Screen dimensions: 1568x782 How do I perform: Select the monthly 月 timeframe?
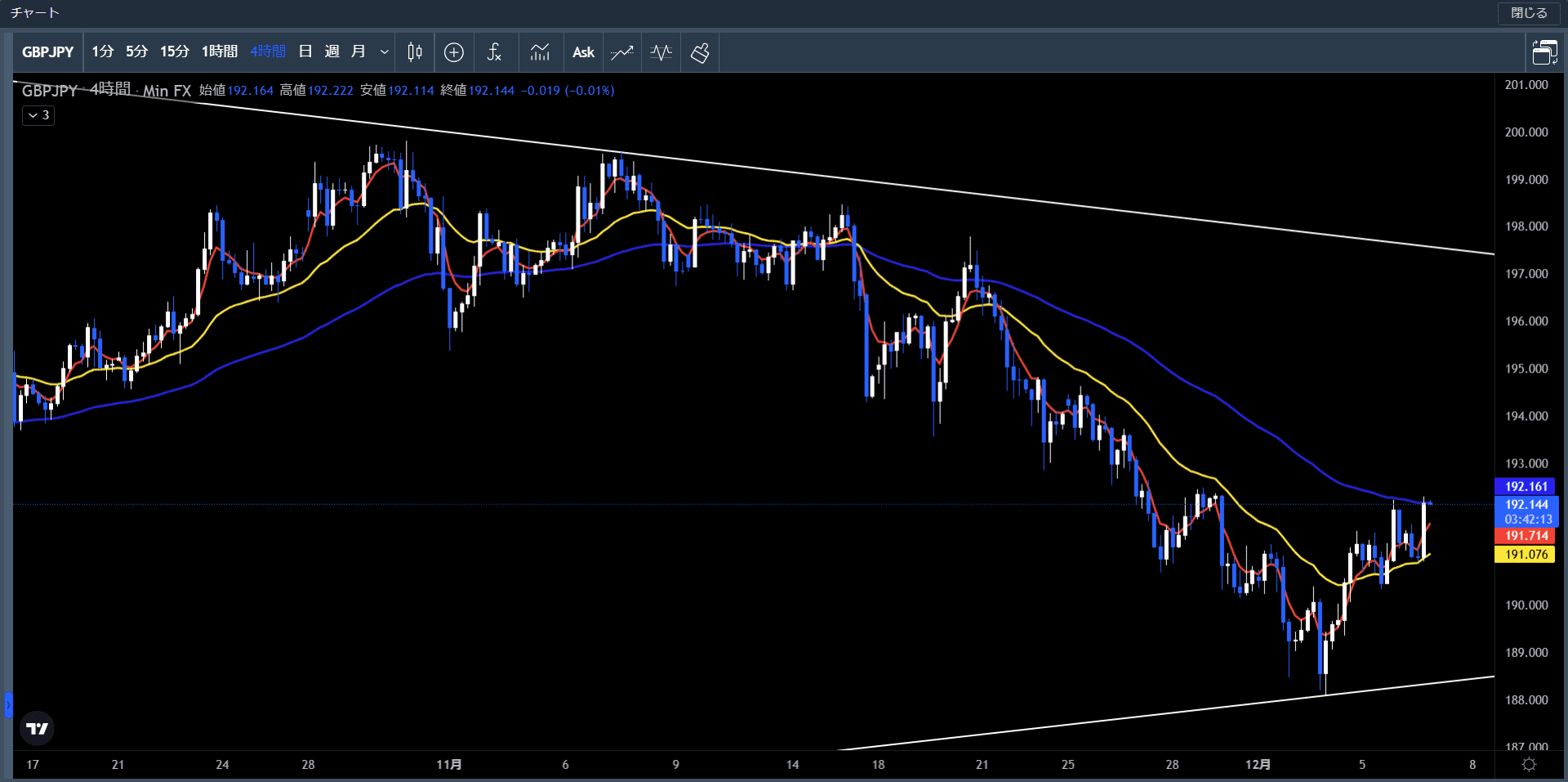pyautogui.click(x=358, y=52)
